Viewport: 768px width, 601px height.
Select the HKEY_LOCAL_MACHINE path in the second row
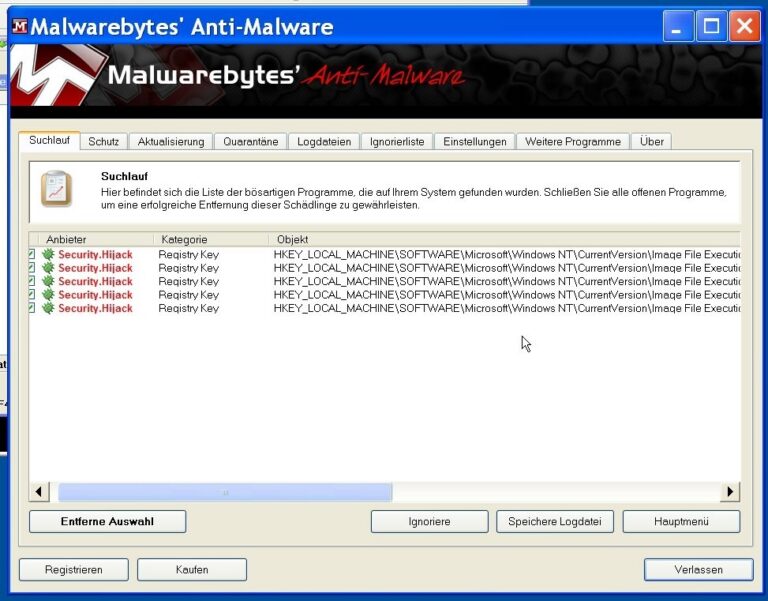pyautogui.click(x=506, y=268)
